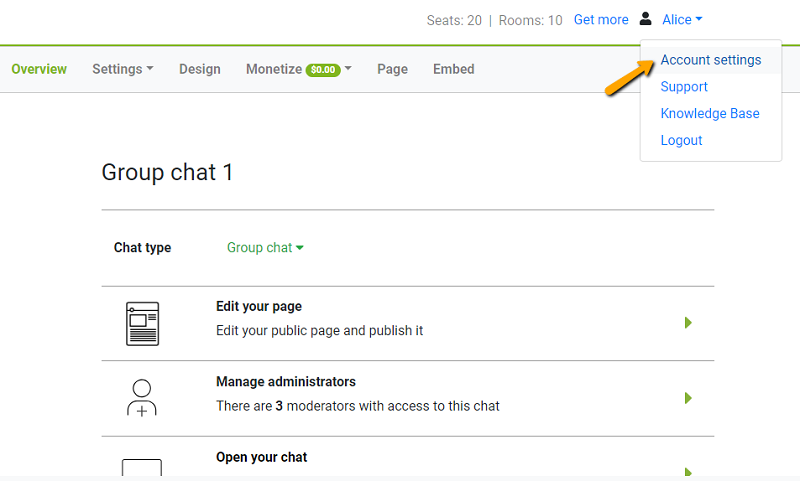Open Knowledge Base from the menu
This screenshot has height=481, width=800.
click(x=709, y=114)
